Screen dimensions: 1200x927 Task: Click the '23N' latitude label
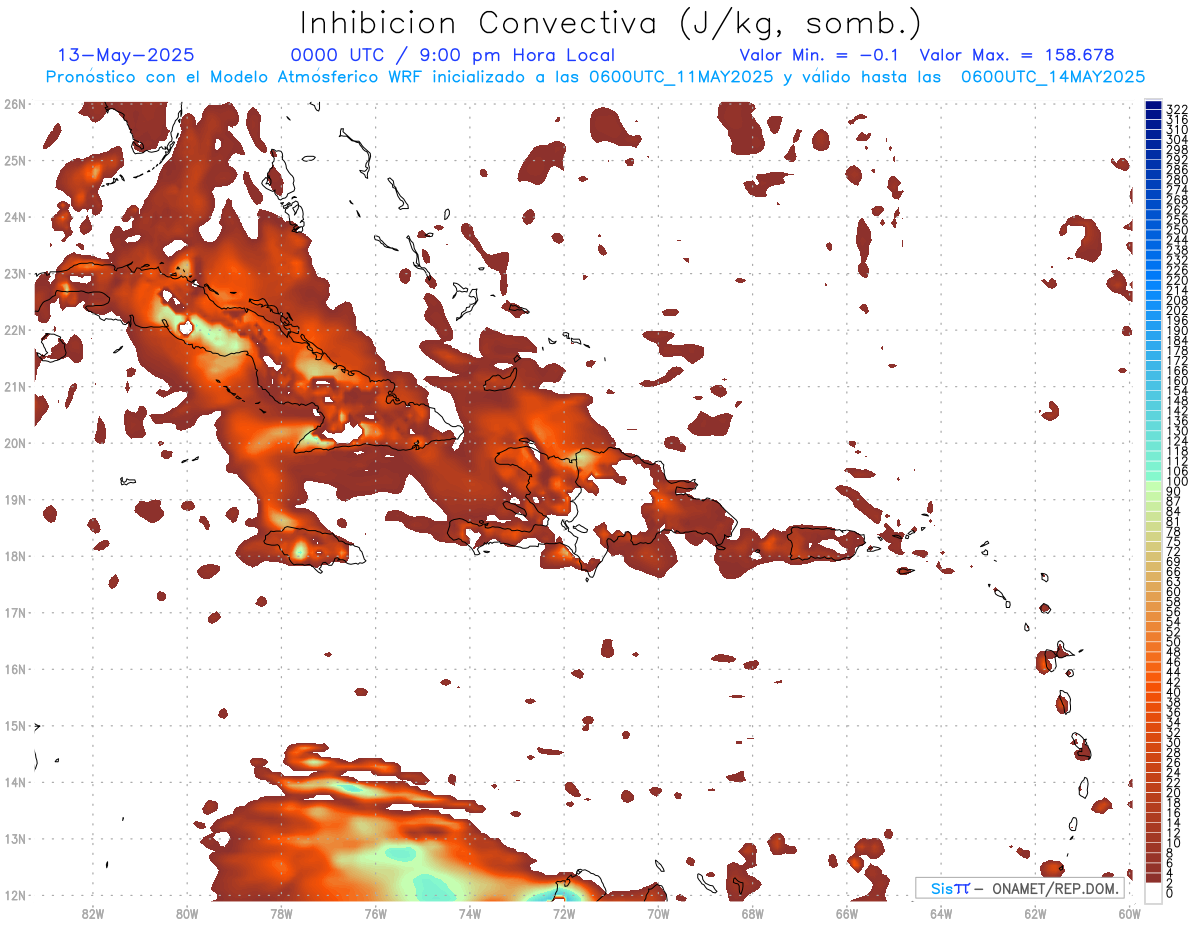click(x=15, y=273)
